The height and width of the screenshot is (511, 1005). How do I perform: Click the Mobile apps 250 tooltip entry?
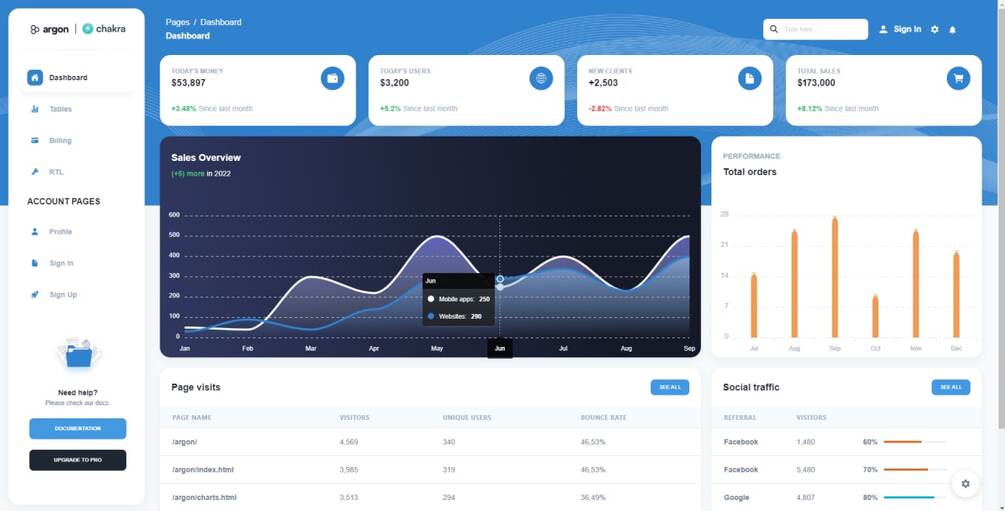459,299
